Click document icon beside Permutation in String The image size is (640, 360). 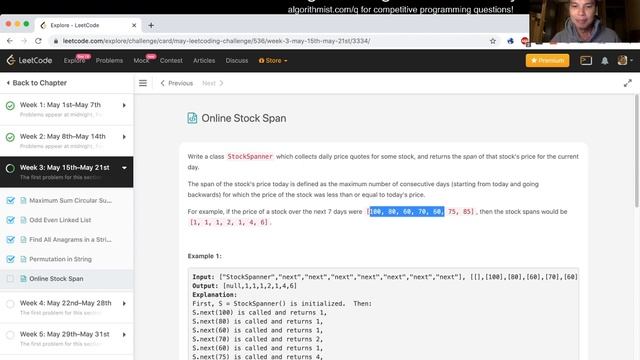tap(23, 259)
